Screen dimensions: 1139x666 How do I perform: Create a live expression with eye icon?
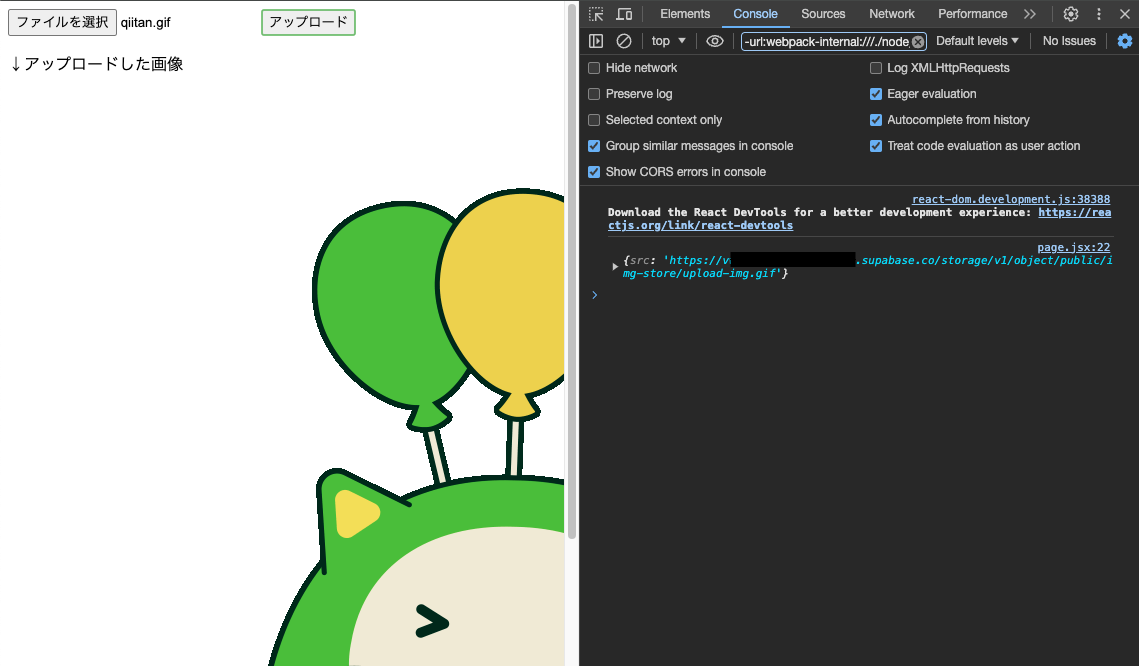click(715, 41)
